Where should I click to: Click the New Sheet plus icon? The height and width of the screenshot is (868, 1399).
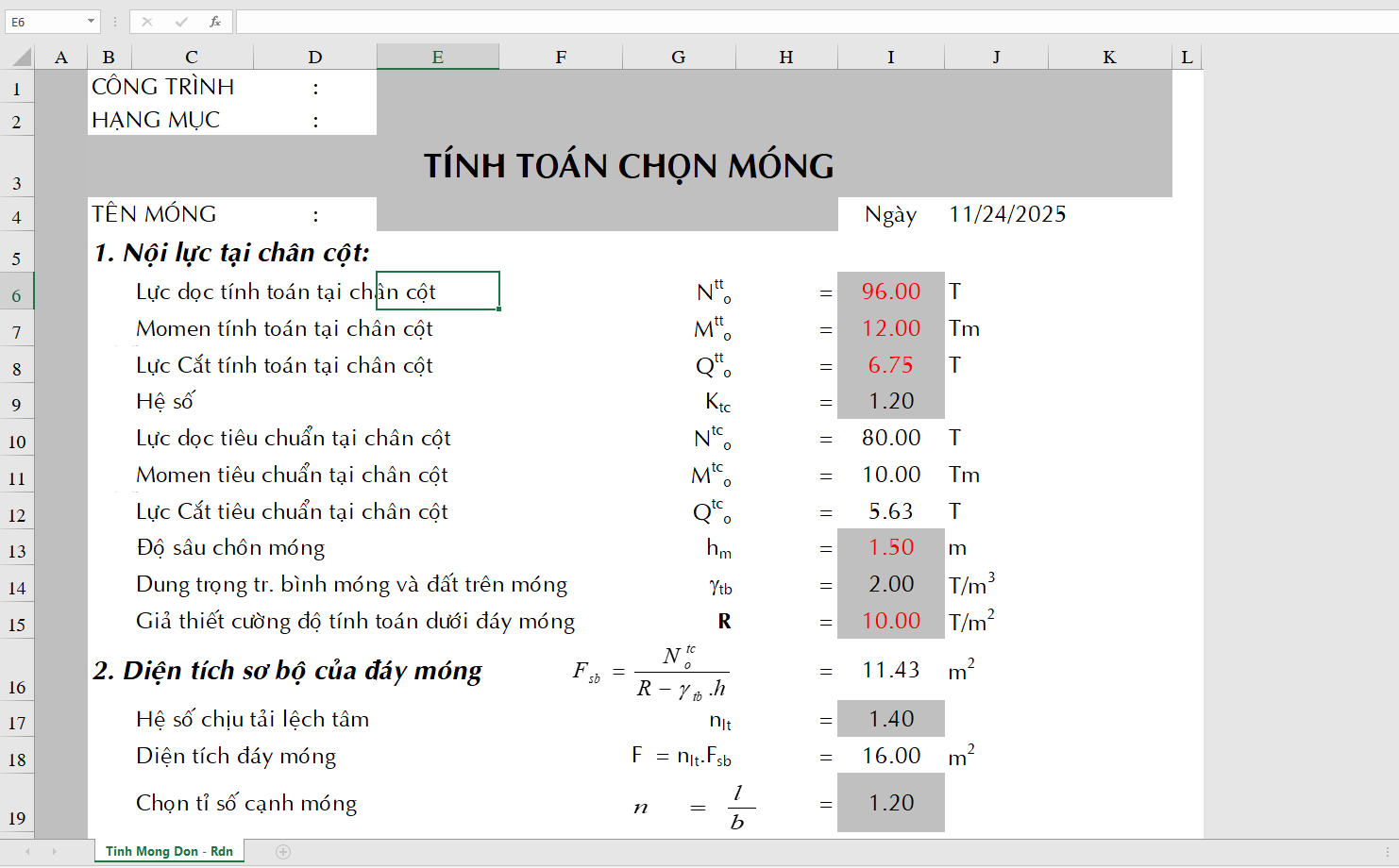point(282,850)
